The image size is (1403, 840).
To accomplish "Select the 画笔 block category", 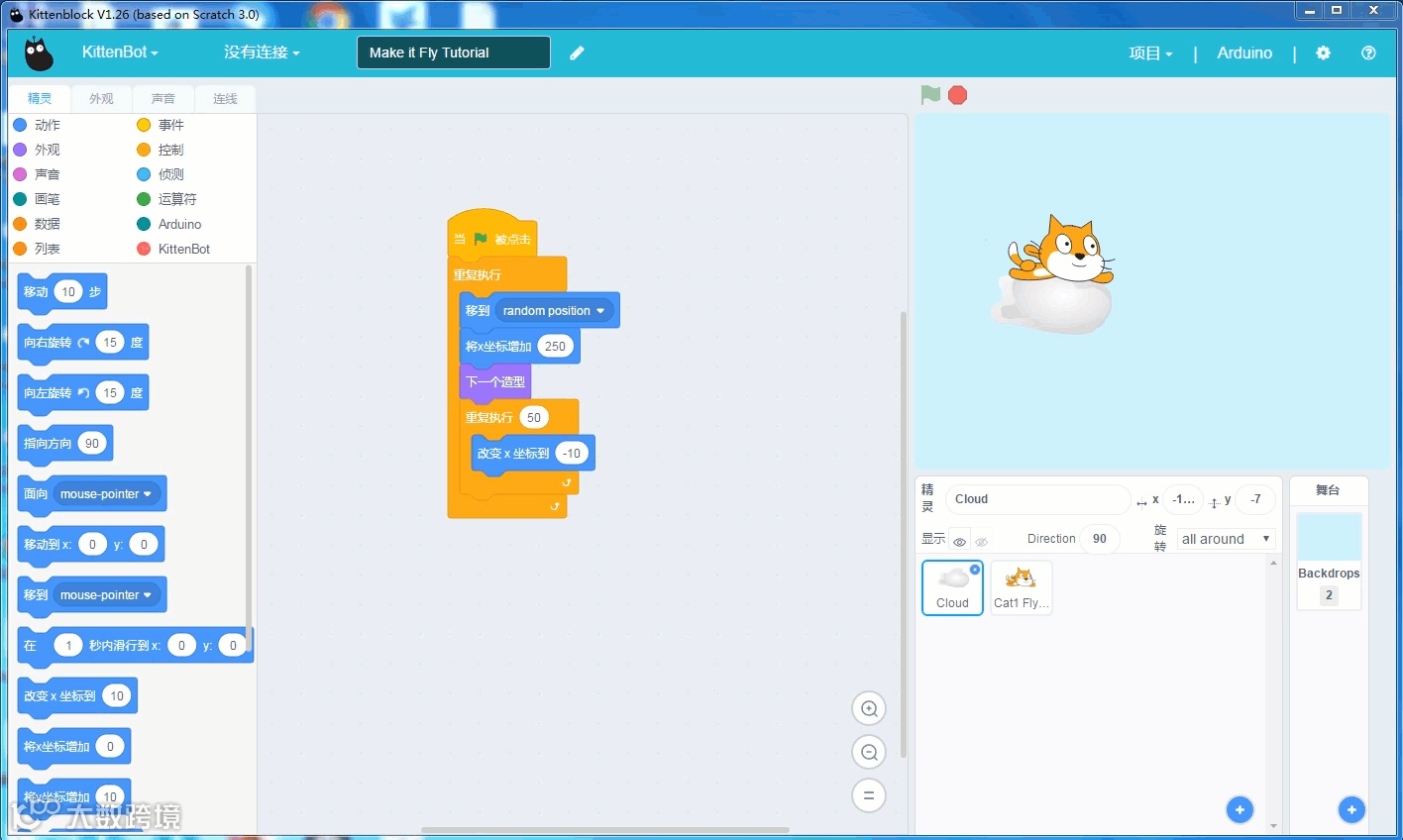I will (37, 199).
